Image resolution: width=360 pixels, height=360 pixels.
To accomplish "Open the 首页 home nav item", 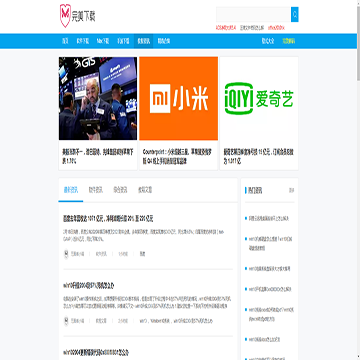I will tap(65, 41).
